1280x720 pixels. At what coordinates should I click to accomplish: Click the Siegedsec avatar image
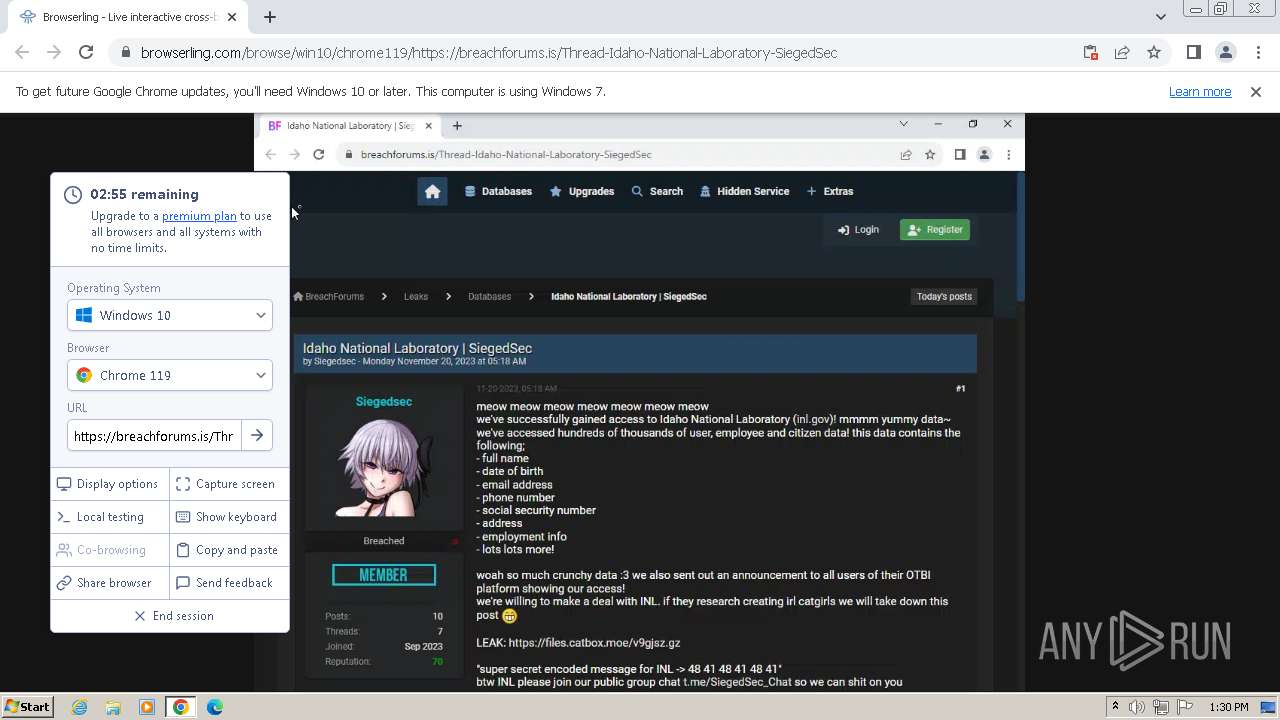pyautogui.click(x=384, y=467)
